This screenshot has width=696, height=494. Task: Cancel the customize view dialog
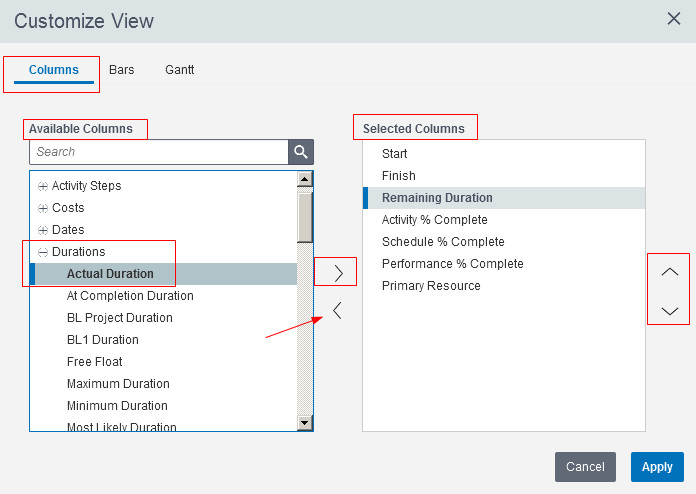[x=585, y=467]
